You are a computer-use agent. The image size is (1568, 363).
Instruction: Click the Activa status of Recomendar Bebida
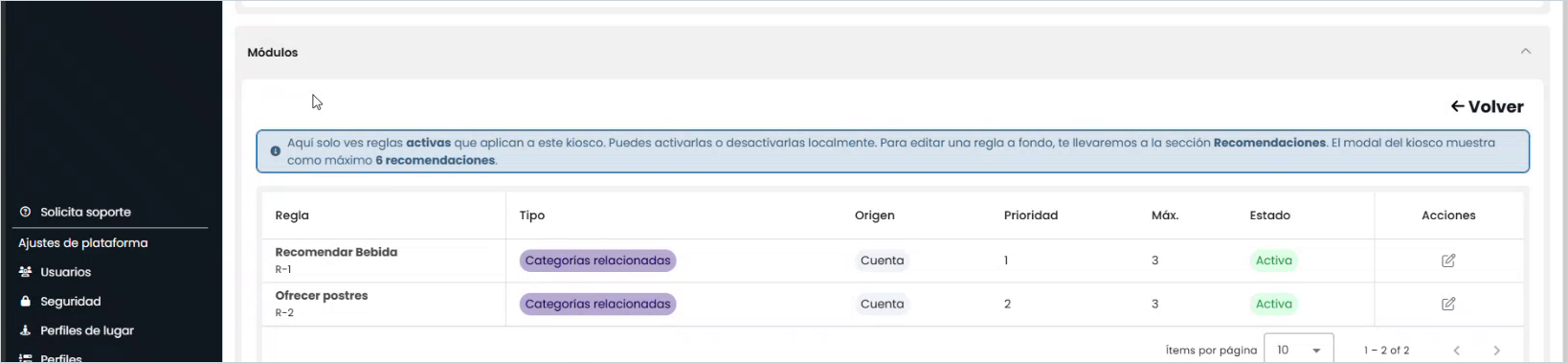(1274, 261)
